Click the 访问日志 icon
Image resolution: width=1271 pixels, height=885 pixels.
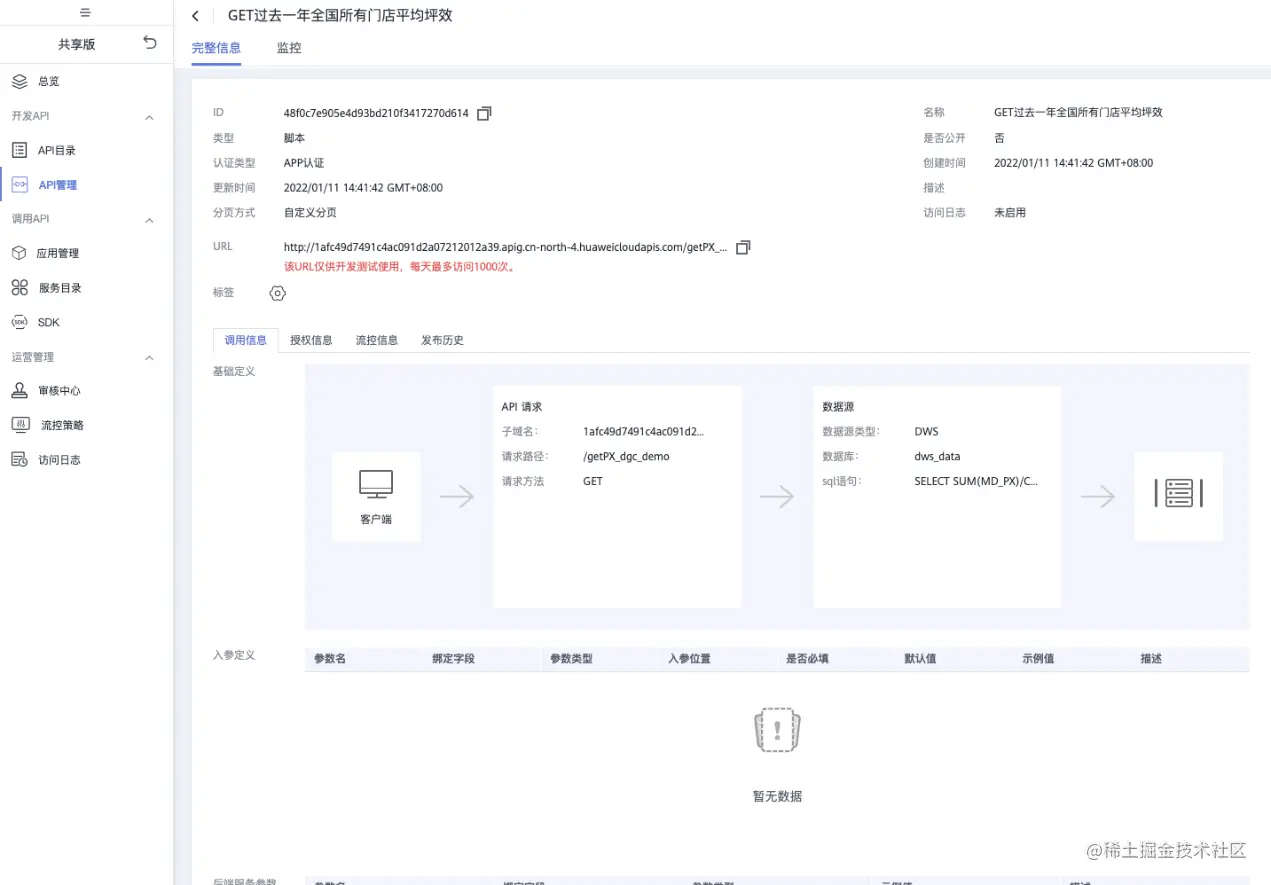(x=20, y=460)
